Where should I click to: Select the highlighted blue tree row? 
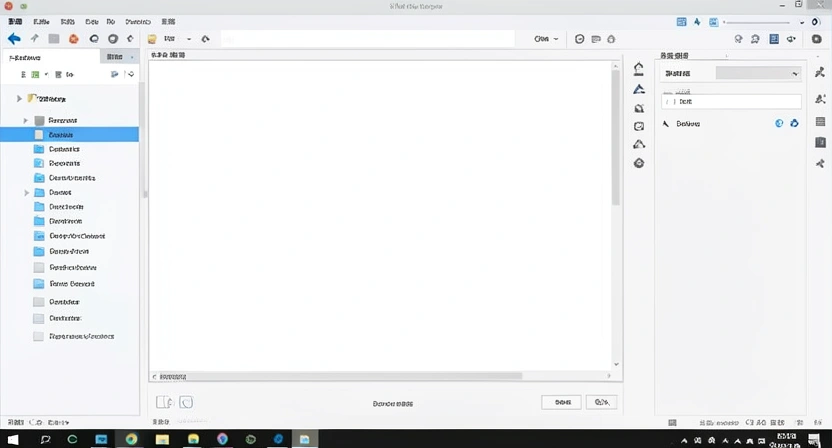[x=70, y=135]
